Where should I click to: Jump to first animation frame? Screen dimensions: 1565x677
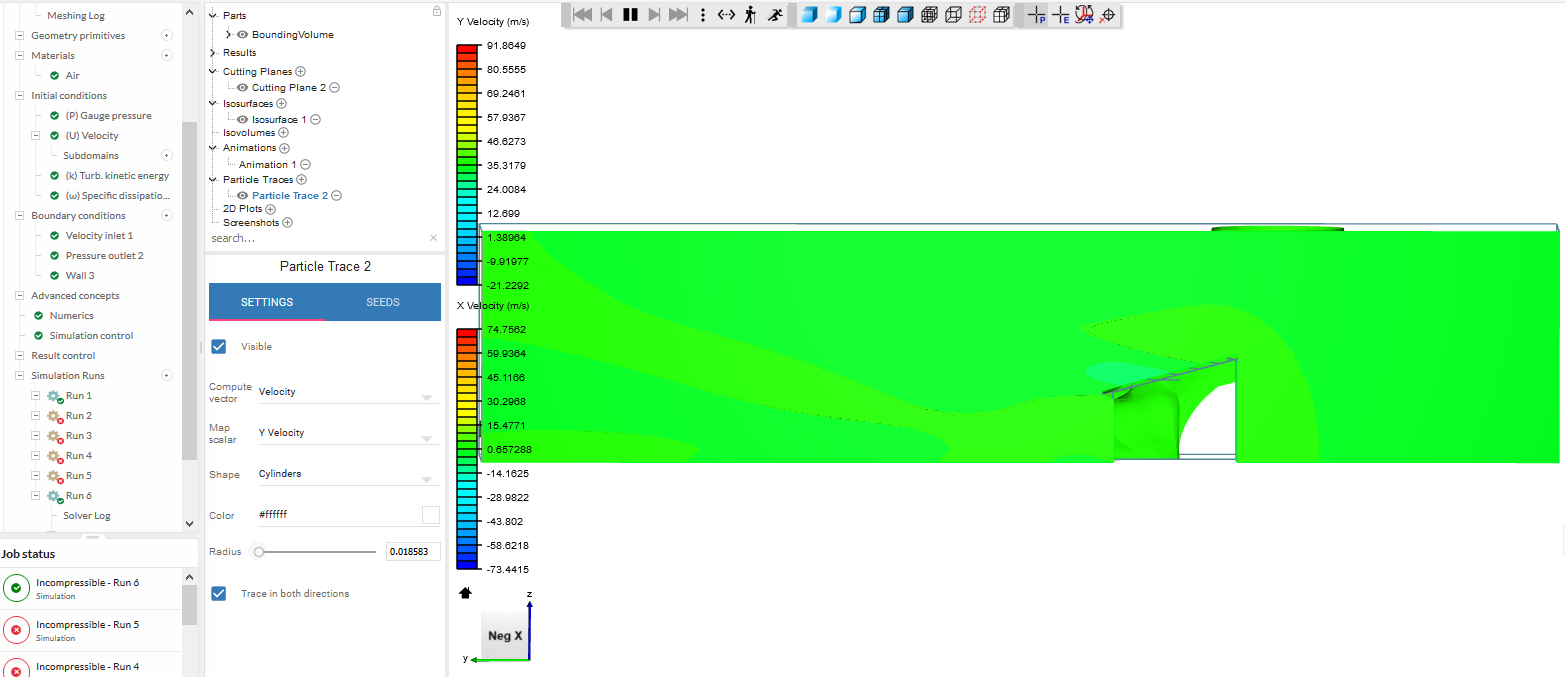tap(582, 15)
